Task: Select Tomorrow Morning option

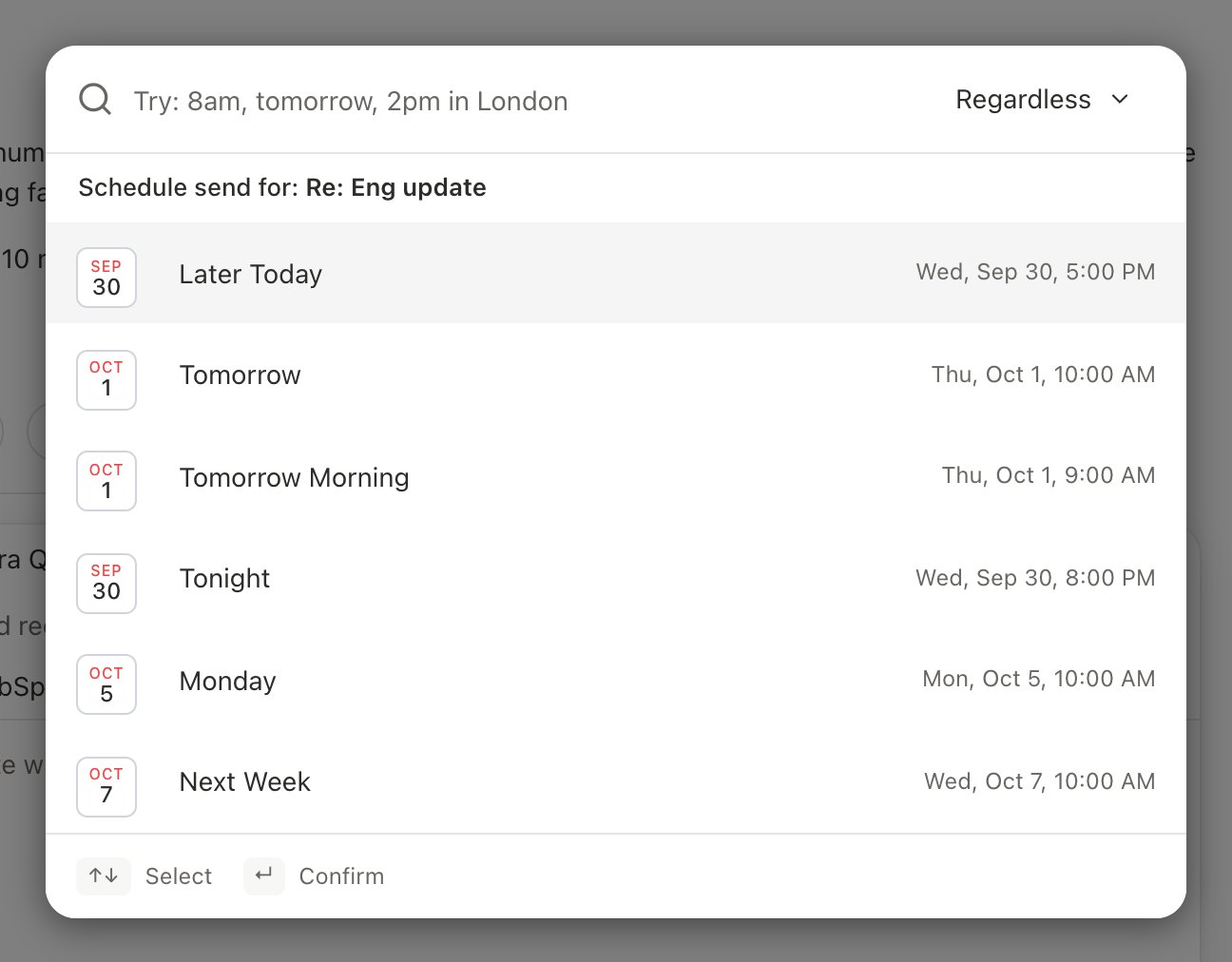Action: tap(616, 476)
